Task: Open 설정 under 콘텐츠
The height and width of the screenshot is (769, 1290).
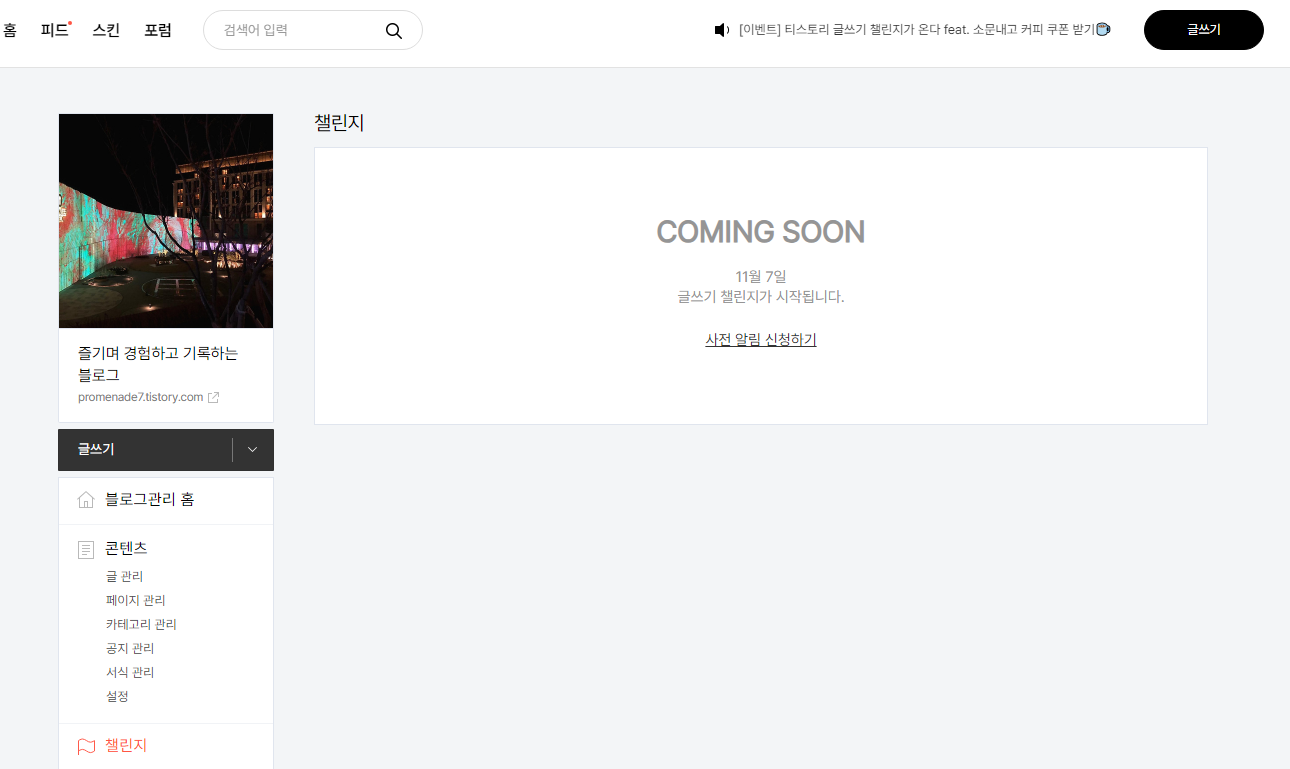Action: coord(117,697)
